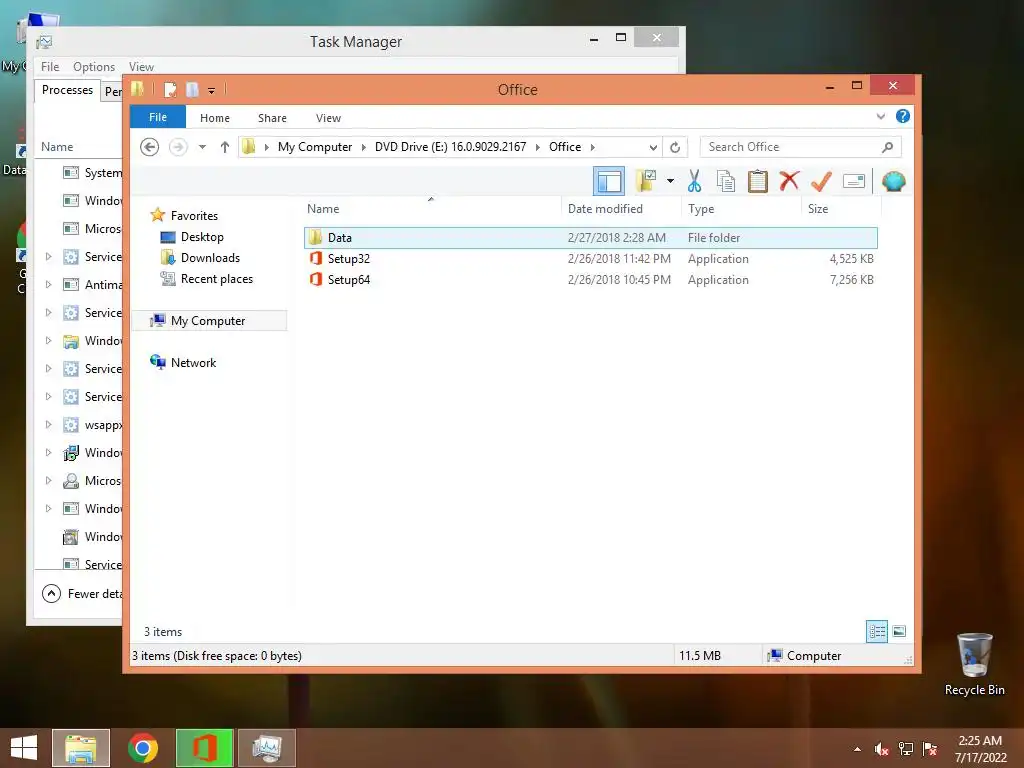Open Recent places in navigation pane
Image resolution: width=1024 pixels, height=768 pixels.
point(216,279)
